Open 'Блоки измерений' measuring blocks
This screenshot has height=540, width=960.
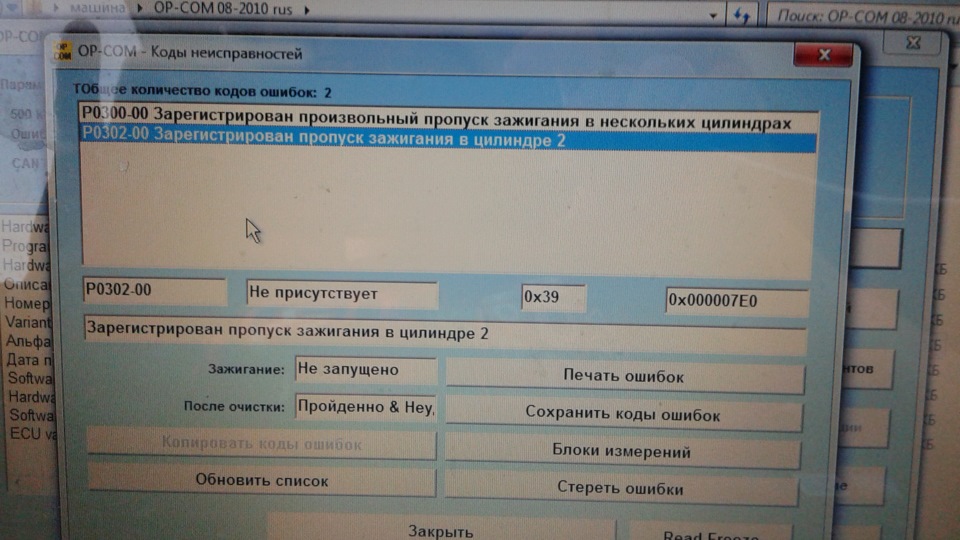click(622, 452)
